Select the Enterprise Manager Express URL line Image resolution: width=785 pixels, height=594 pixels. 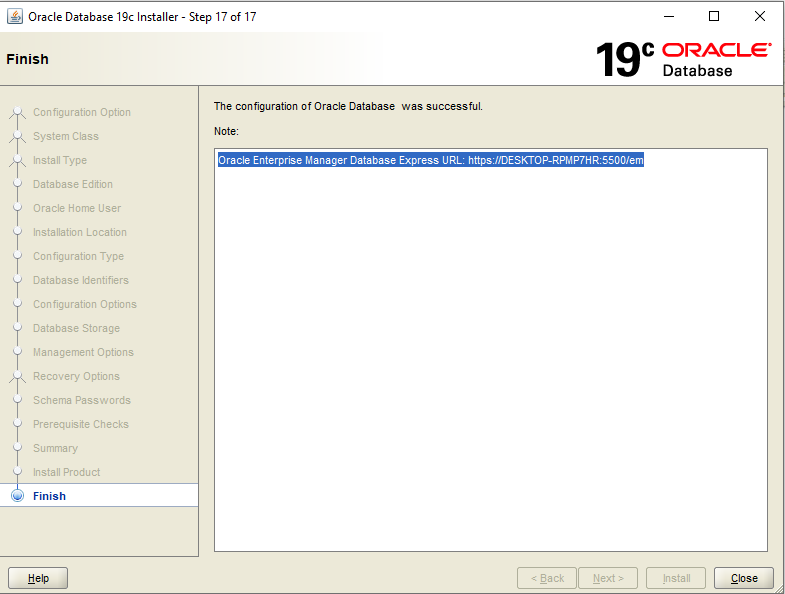point(431,160)
